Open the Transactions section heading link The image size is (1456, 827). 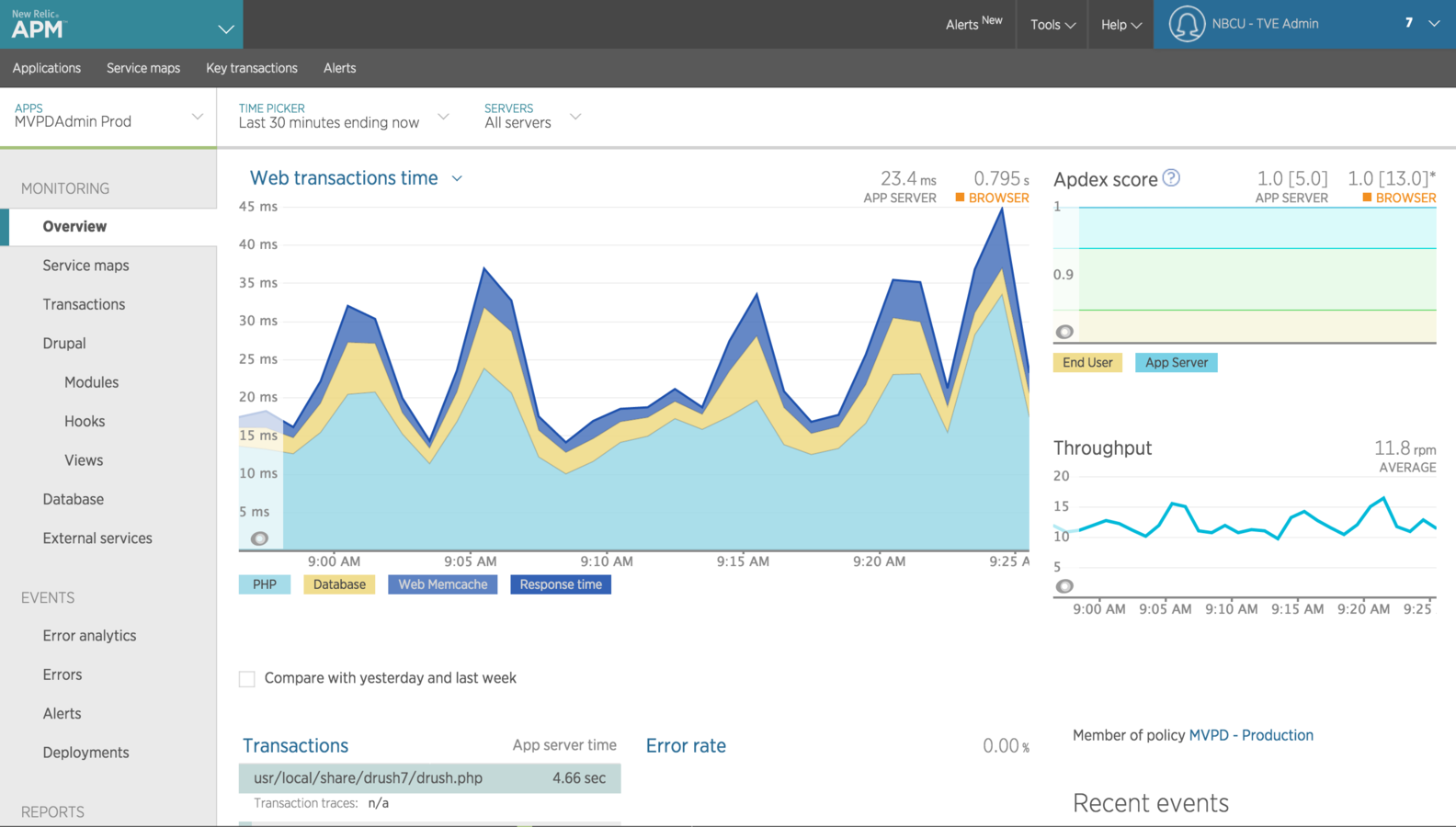pyautogui.click(x=295, y=746)
